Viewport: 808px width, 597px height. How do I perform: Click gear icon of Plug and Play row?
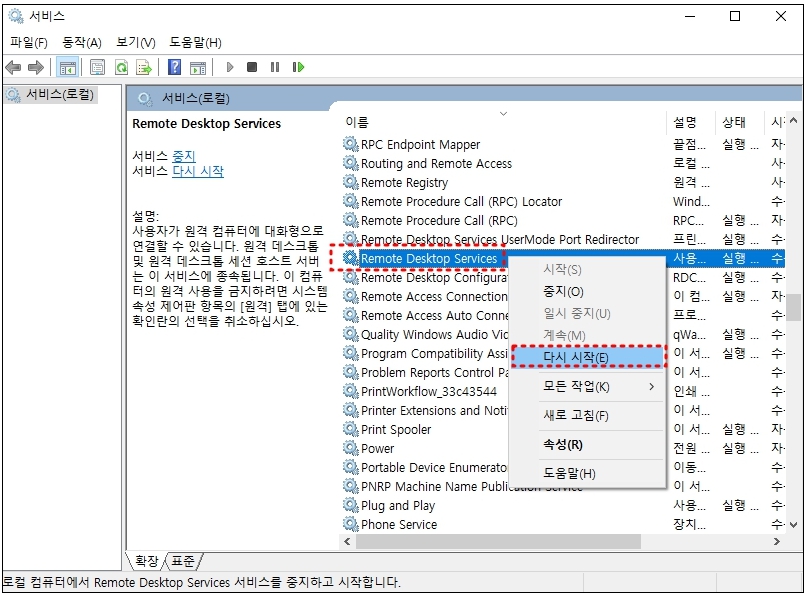[x=350, y=505]
